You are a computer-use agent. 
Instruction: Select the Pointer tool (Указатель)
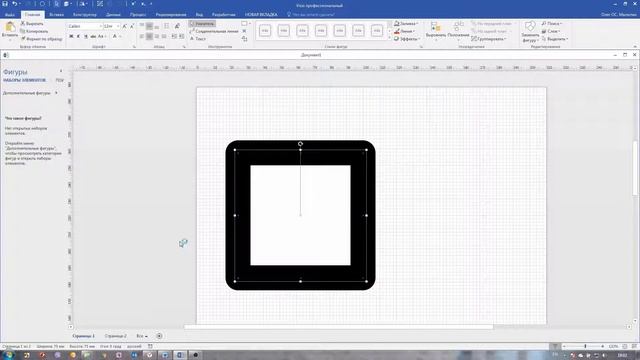(x=202, y=24)
